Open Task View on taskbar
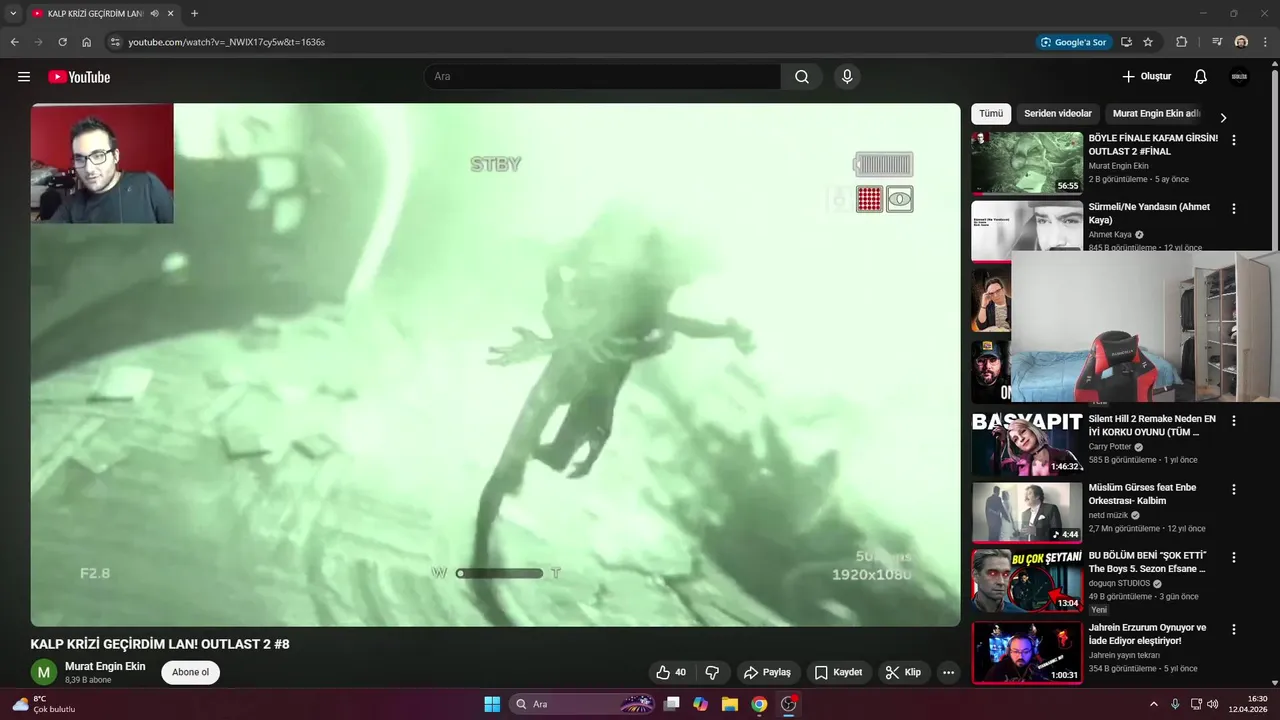Image resolution: width=1280 pixels, height=720 pixels. [672, 704]
